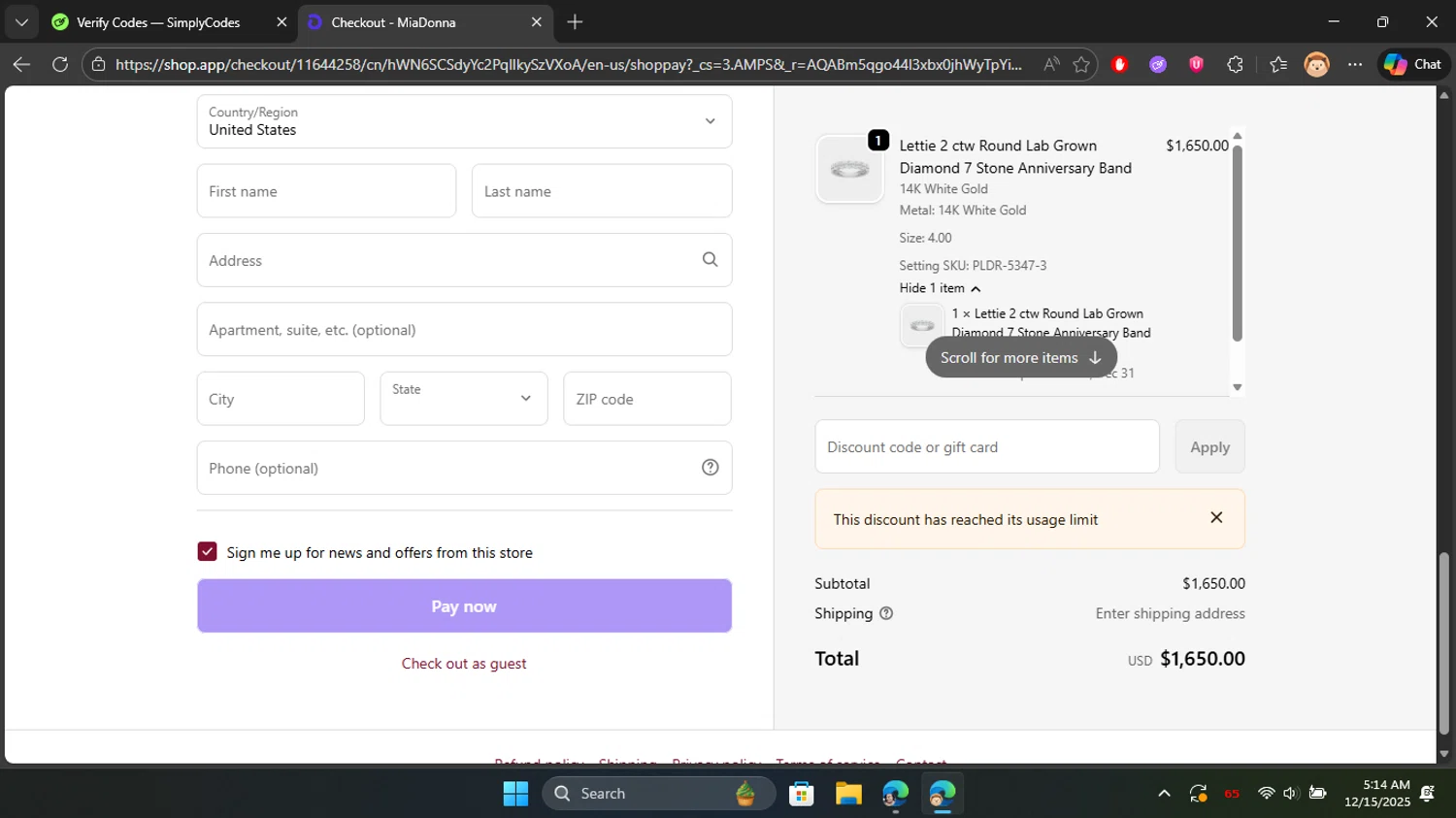Open the Country/Region dropdown
Screen dimensions: 1456x818
click(x=464, y=121)
